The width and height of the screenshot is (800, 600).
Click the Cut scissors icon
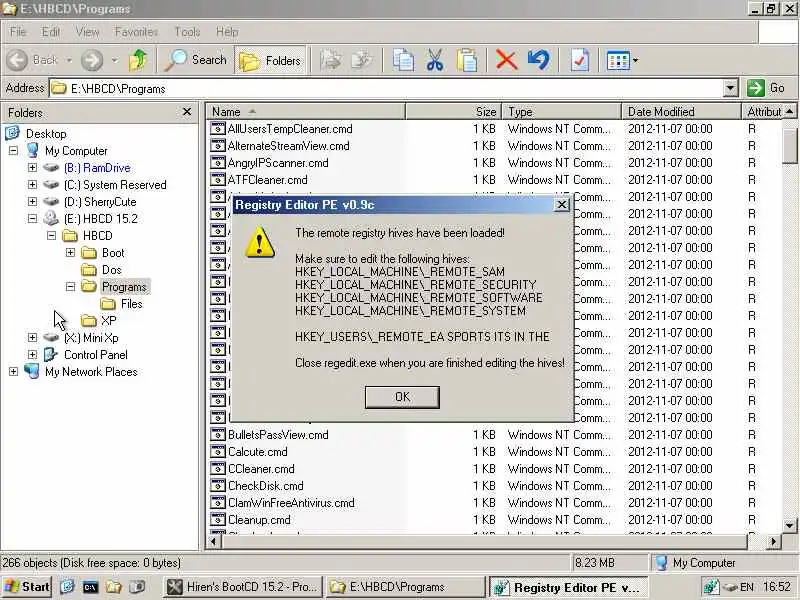pyautogui.click(x=435, y=60)
